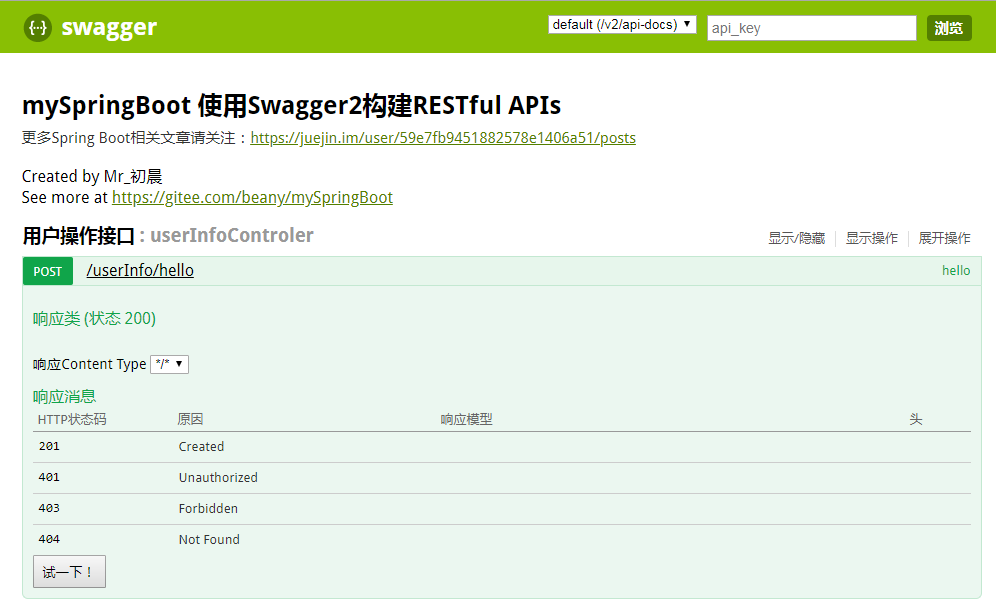Click the 浏览 explore button
This screenshot has width=996, height=613.
pyautogui.click(x=948, y=27)
